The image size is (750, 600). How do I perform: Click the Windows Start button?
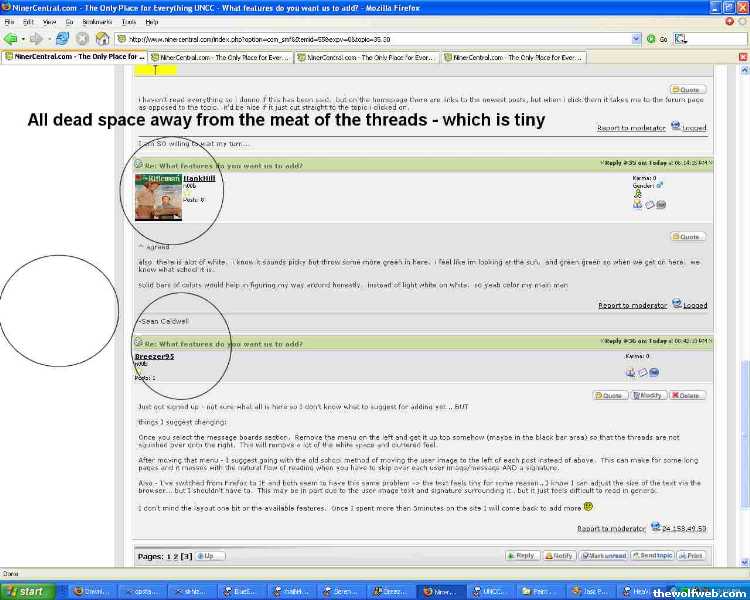coord(25,591)
